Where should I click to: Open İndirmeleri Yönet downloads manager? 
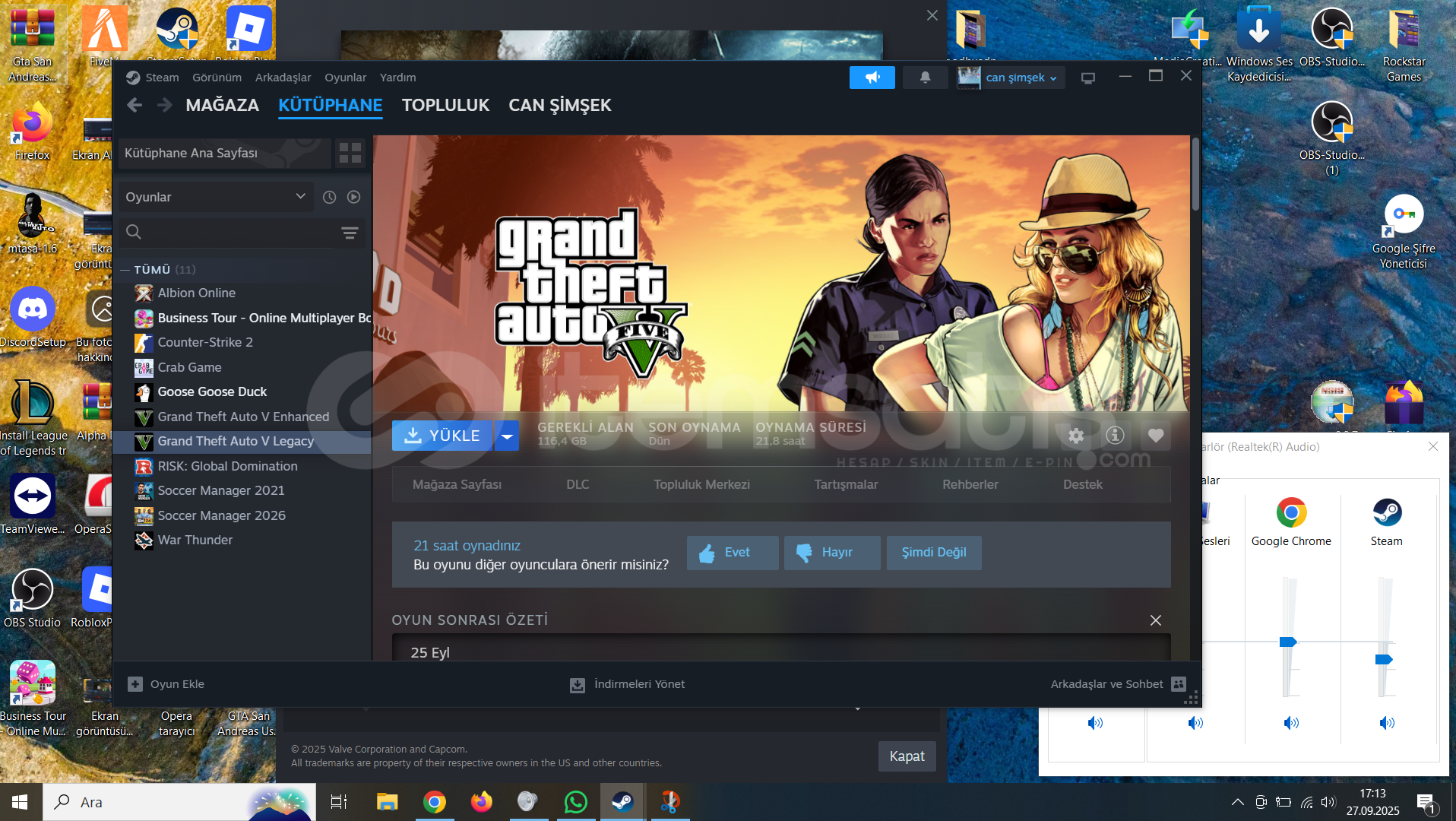[x=627, y=684]
